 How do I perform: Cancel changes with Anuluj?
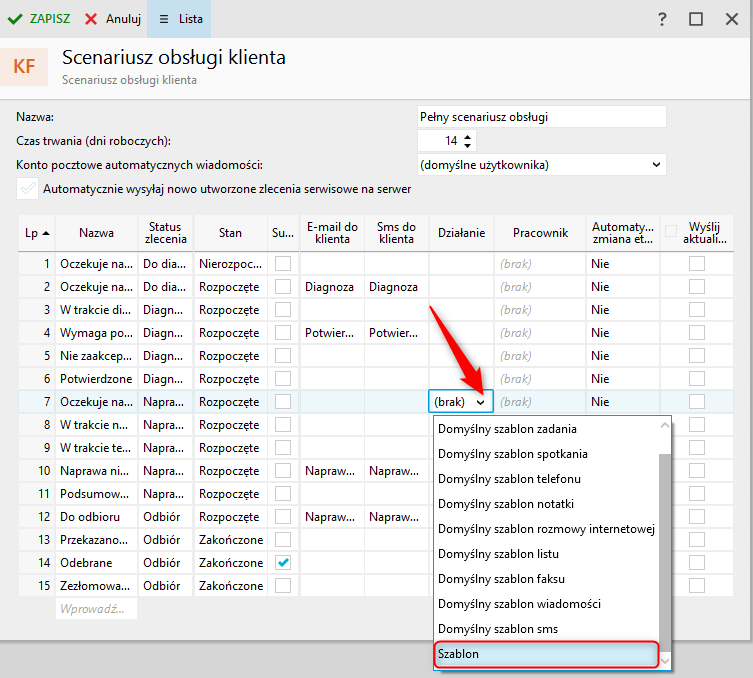(x=113, y=19)
